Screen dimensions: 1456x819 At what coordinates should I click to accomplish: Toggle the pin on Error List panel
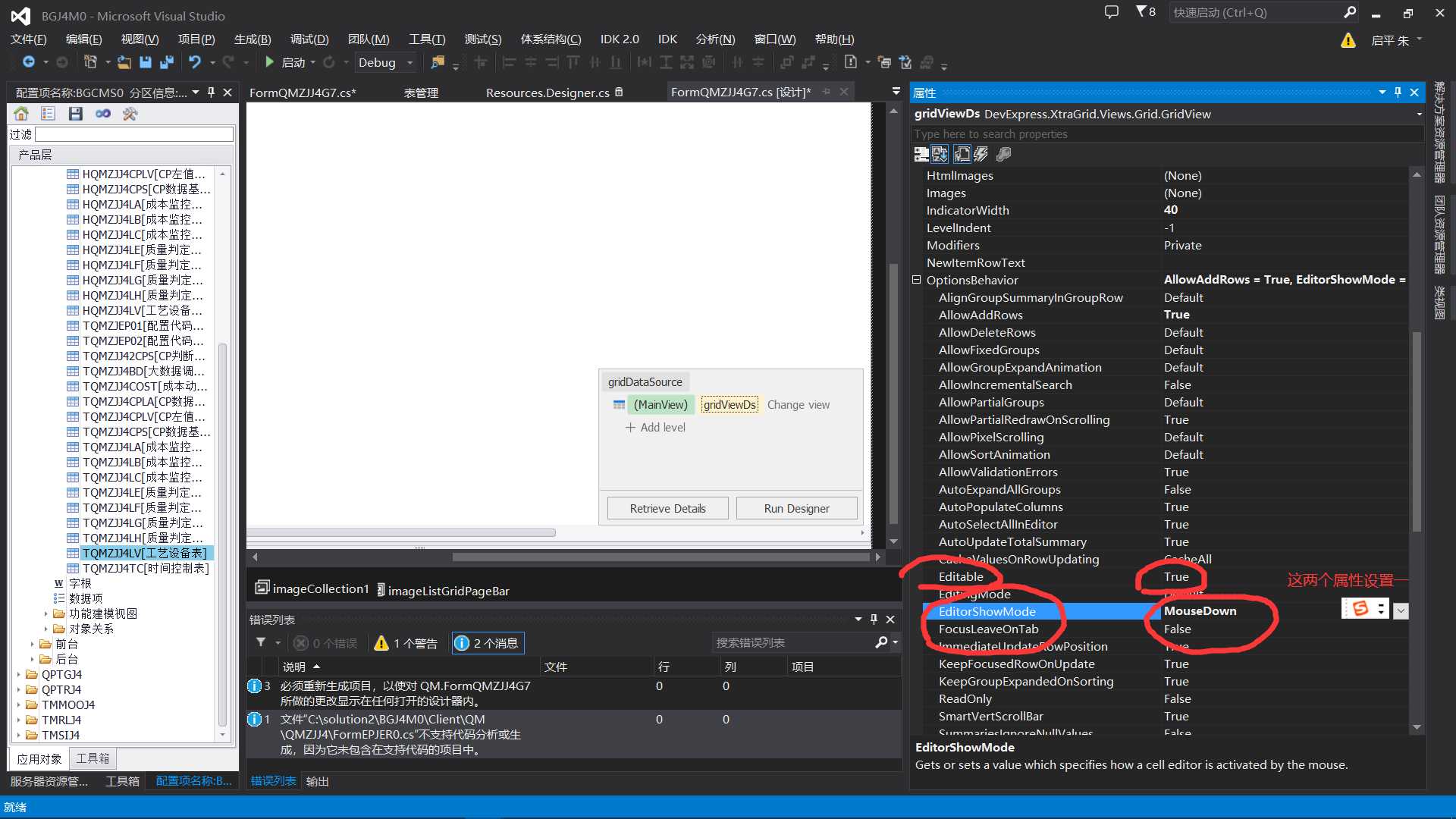874,620
